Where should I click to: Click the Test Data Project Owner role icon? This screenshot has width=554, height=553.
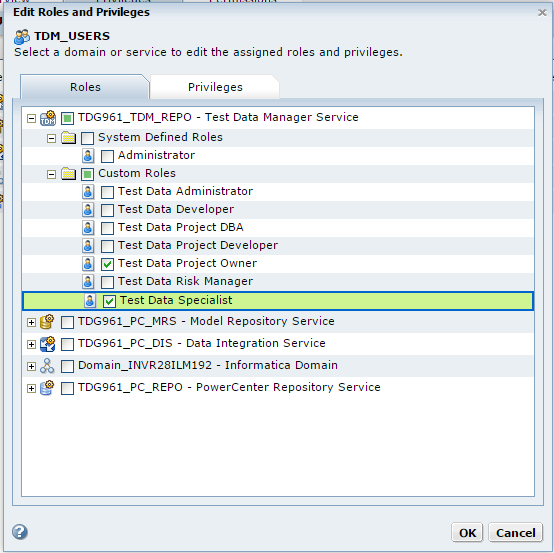(x=88, y=264)
